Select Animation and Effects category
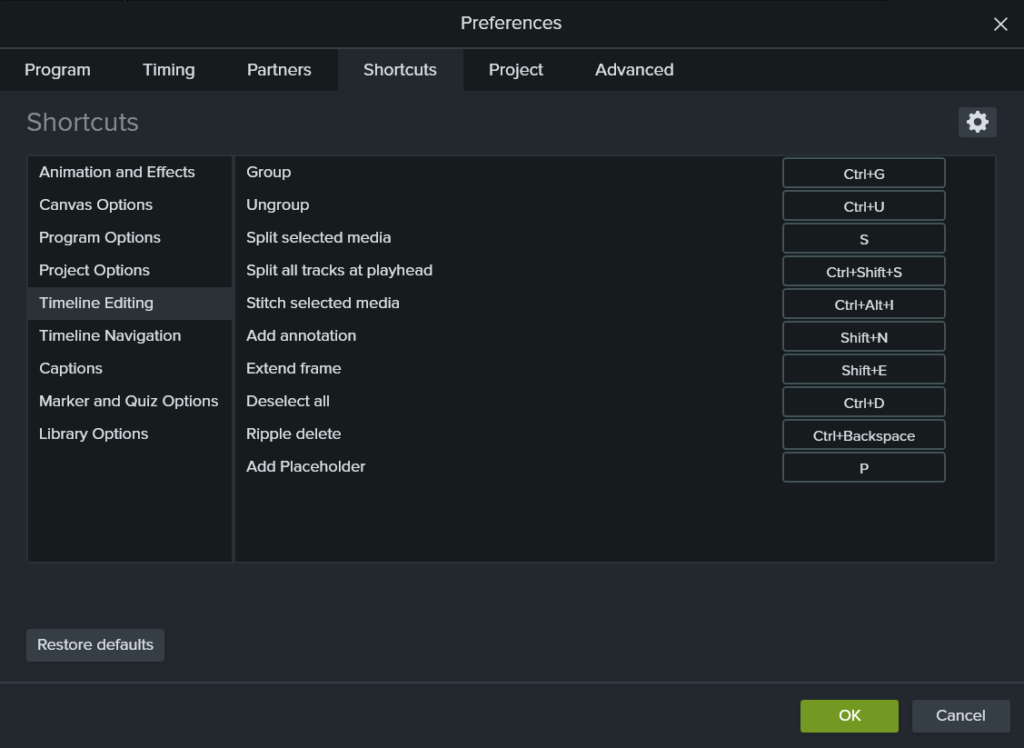The height and width of the screenshot is (748, 1024). coord(117,172)
